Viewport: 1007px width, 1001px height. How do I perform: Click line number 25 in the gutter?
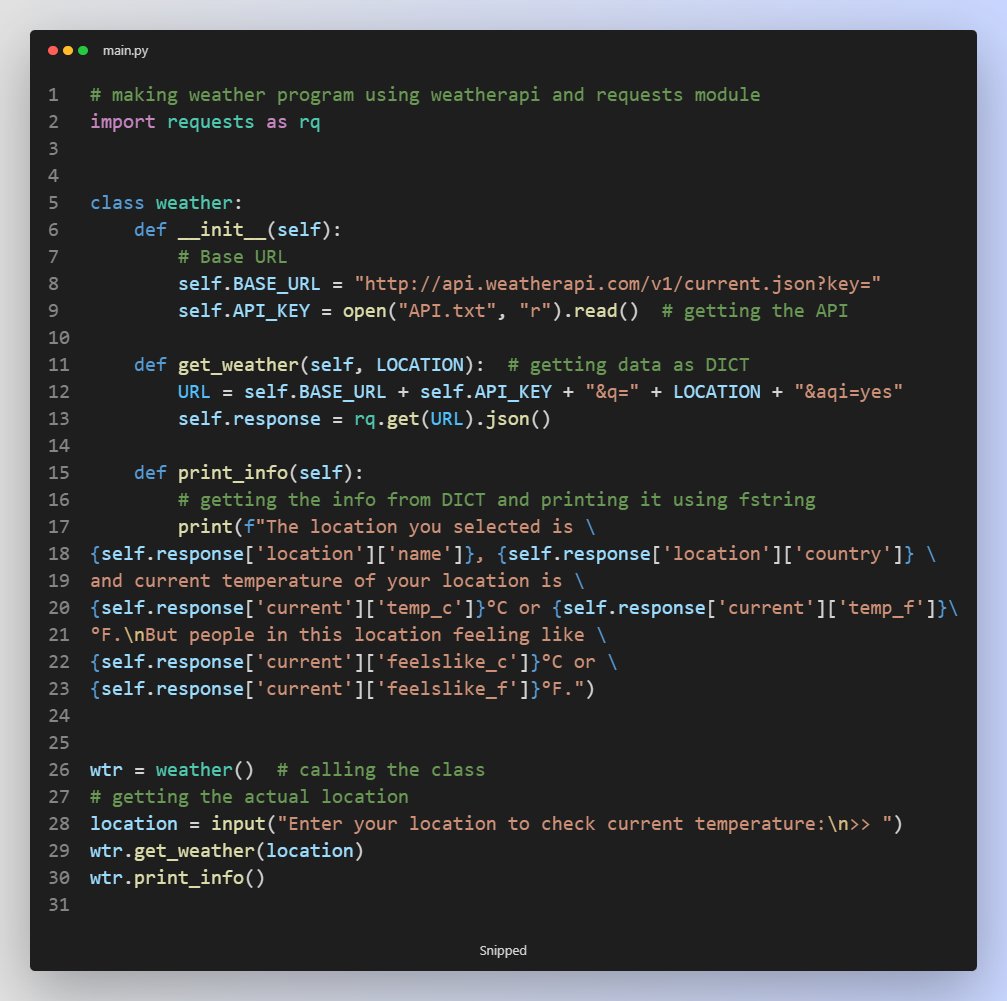tap(58, 742)
